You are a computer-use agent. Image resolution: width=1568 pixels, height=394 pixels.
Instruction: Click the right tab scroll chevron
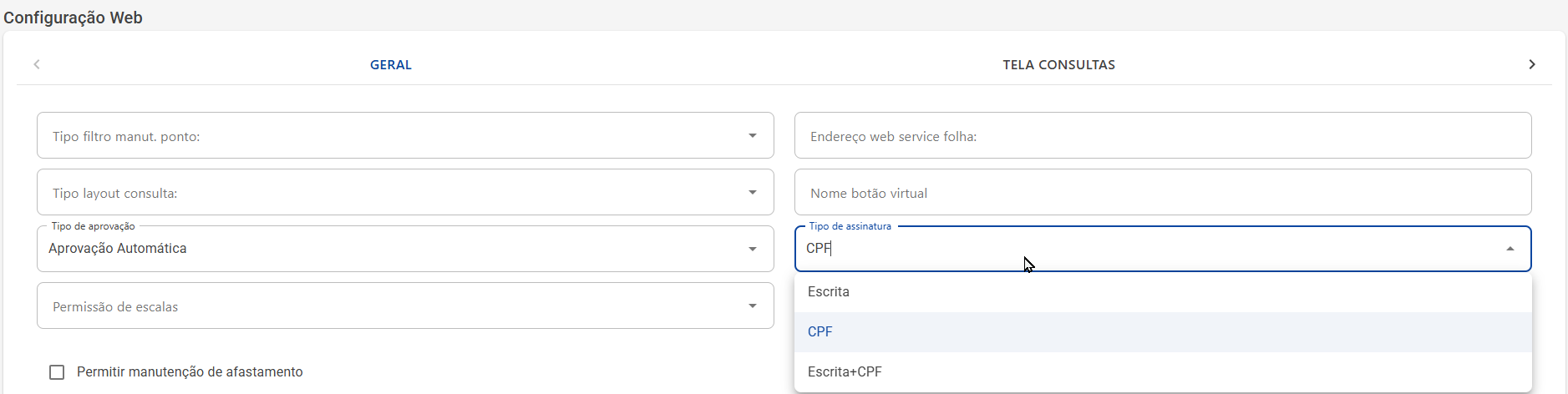(1531, 64)
